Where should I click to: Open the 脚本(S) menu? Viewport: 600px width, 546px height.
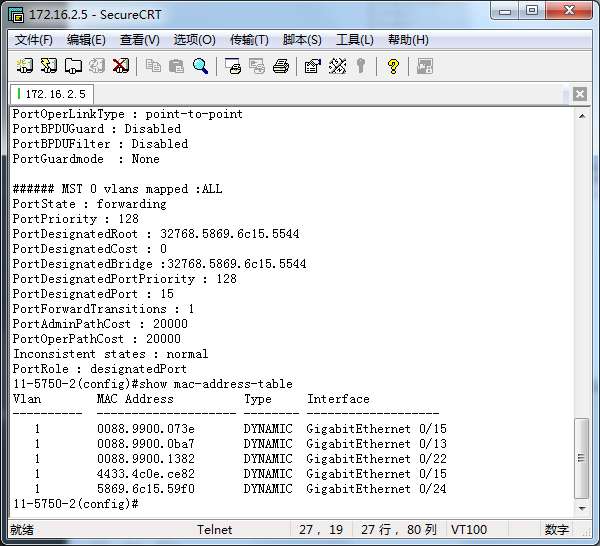(x=302, y=40)
